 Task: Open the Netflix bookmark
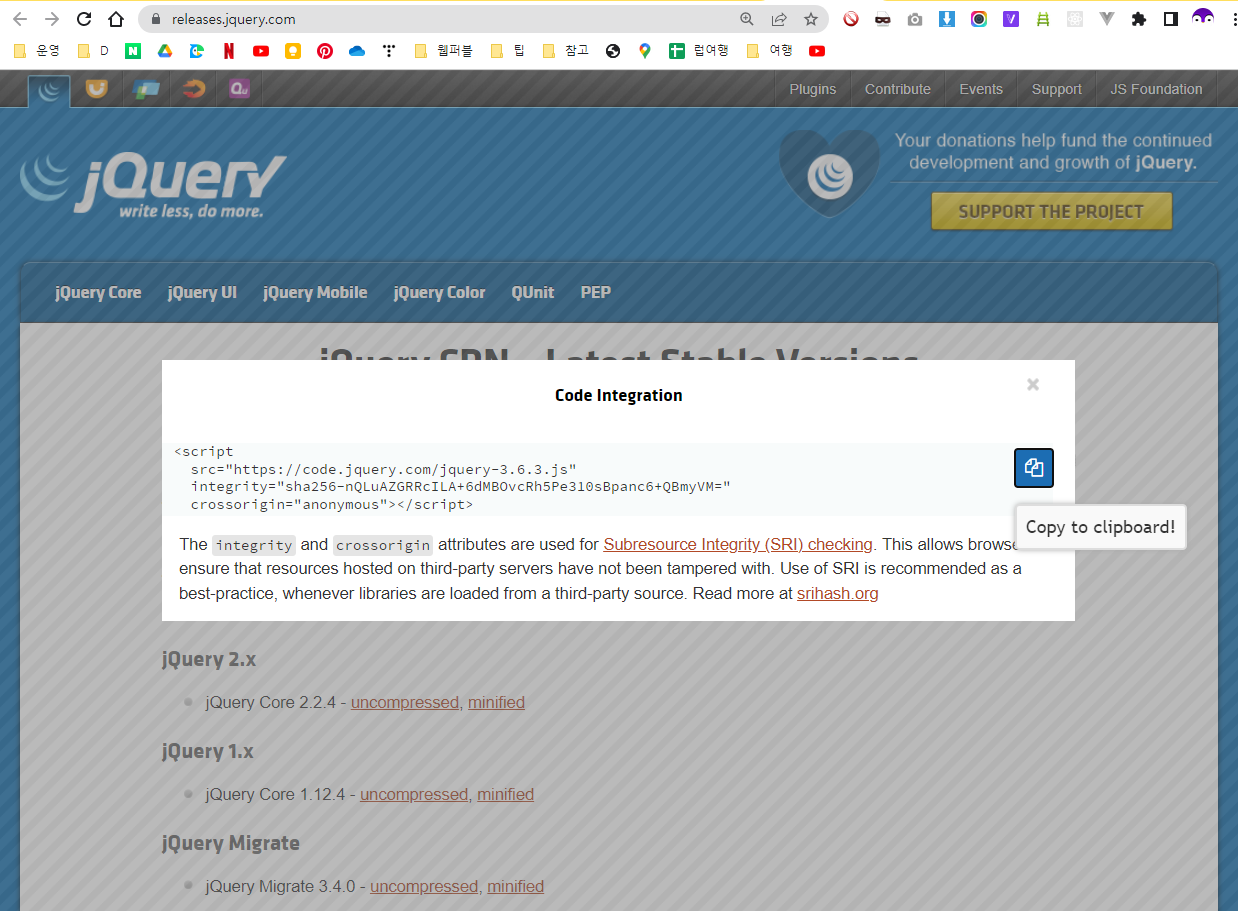(229, 51)
